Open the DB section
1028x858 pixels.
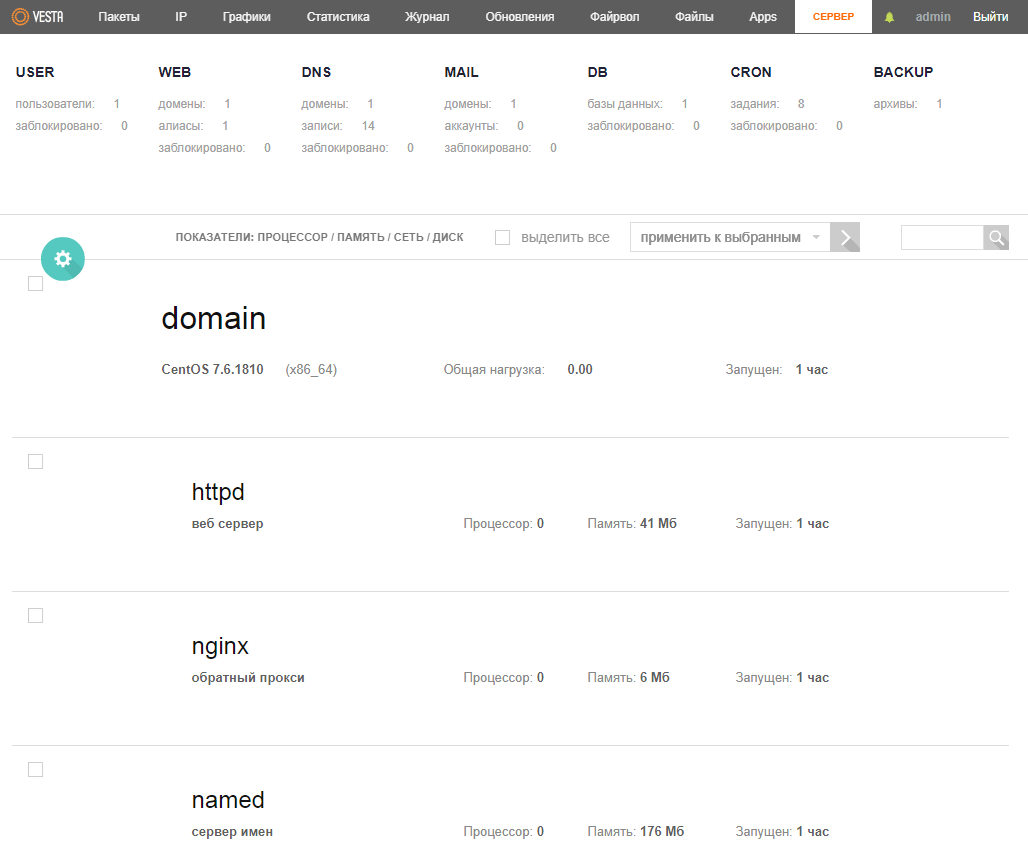(x=597, y=72)
